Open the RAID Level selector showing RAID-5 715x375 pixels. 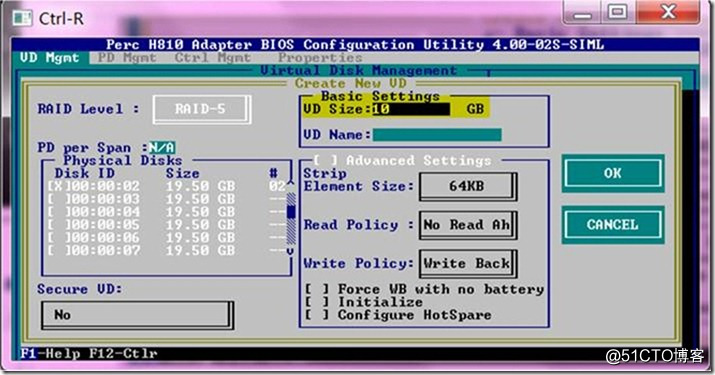[x=201, y=109]
